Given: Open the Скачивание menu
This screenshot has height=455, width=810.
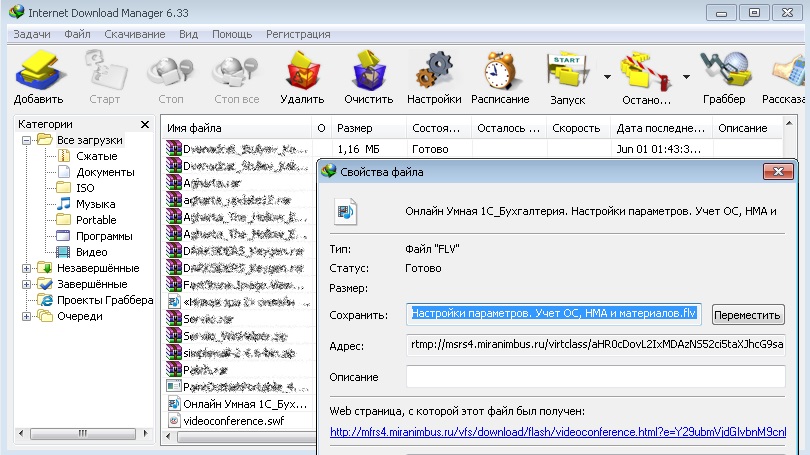Looking at the screenshot, I should [x=135, y=34].
